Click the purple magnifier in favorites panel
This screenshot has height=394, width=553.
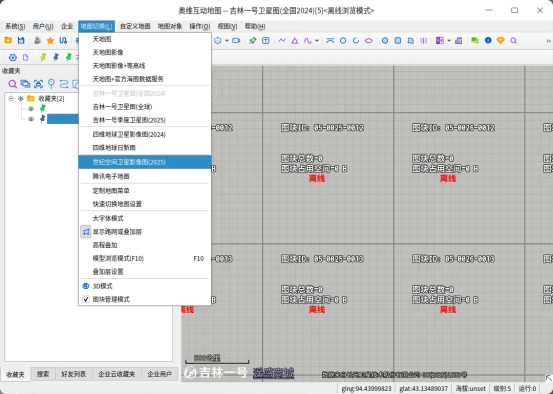point(13,84)
